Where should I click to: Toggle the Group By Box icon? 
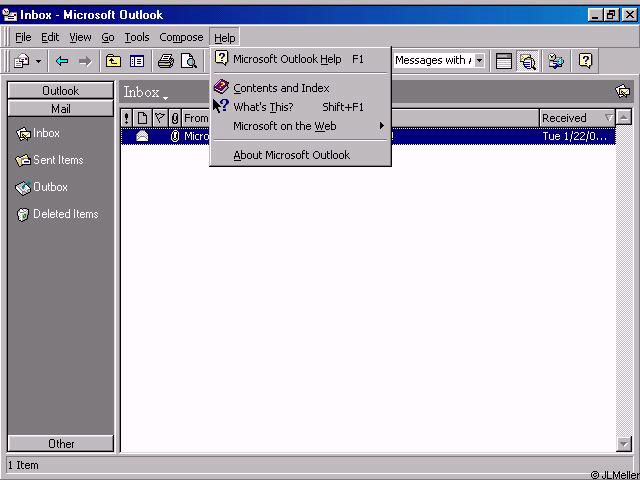[504, 61]
